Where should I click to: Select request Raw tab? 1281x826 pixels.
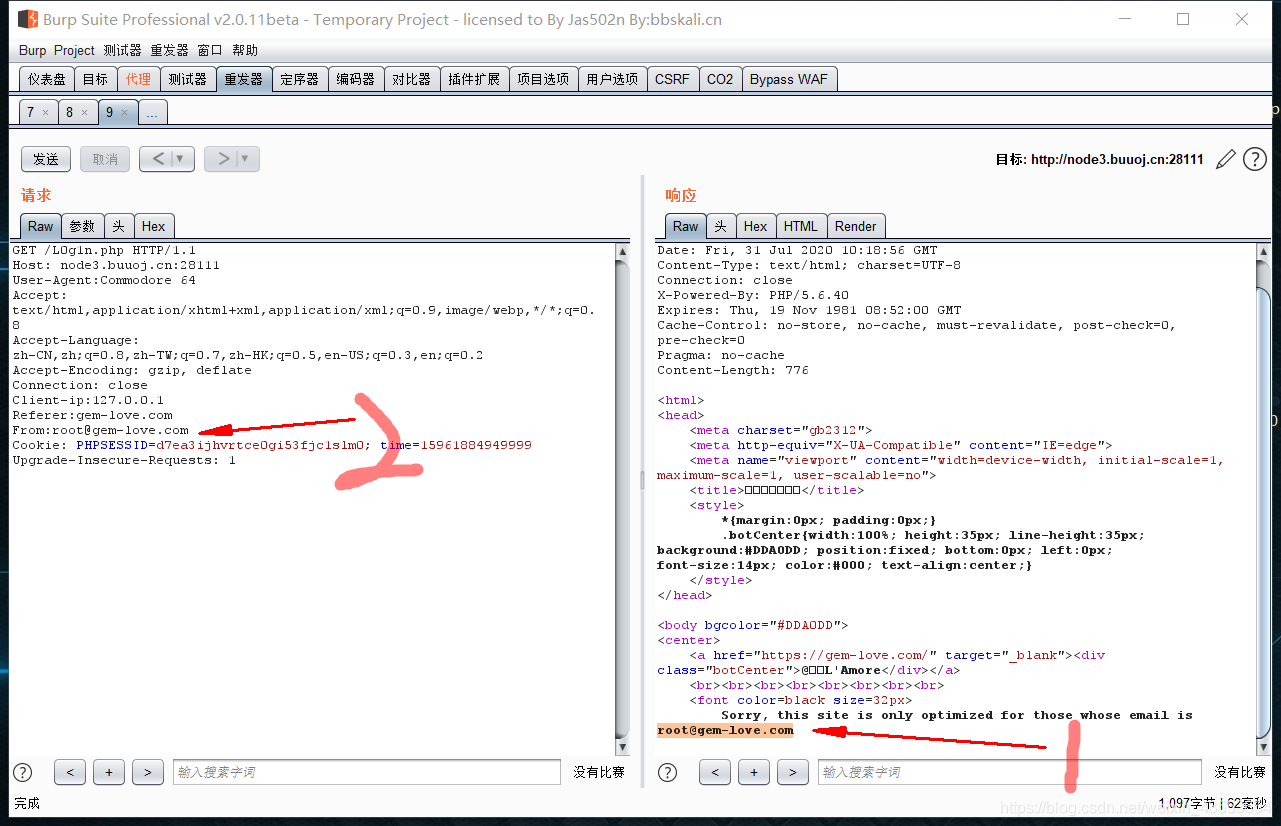click(x=41, y=226)
